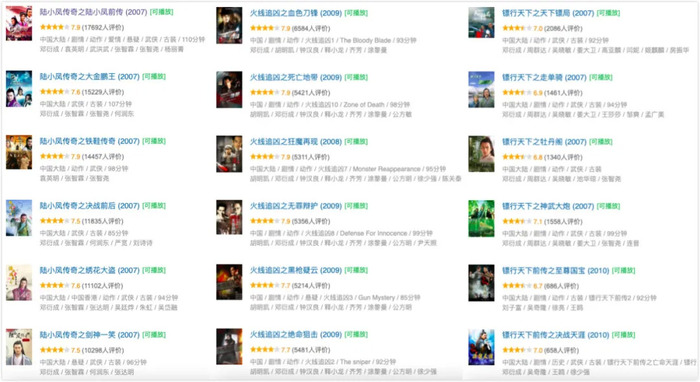The image size is (700, 382).
Task: Open the 镖行天下之神武大炮 green poster thumbnail
Action: [481, 218]
